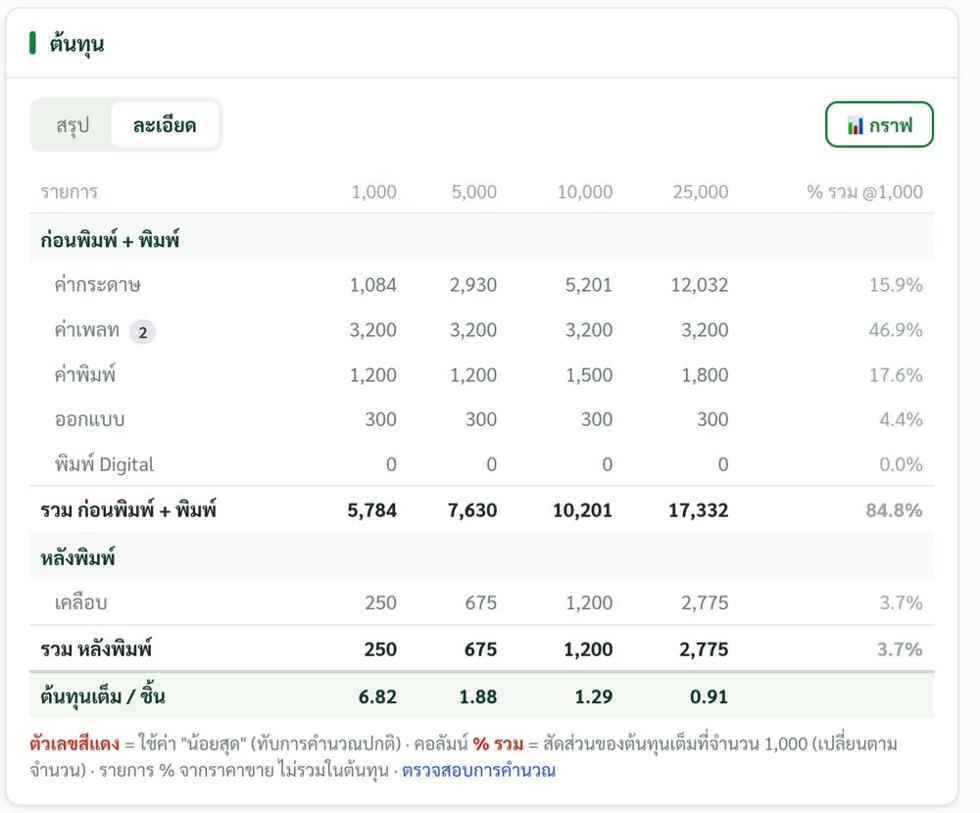Select the ออกแบบ row label
This screenshot has width=980, height=813.
click(x=89, y=419)
